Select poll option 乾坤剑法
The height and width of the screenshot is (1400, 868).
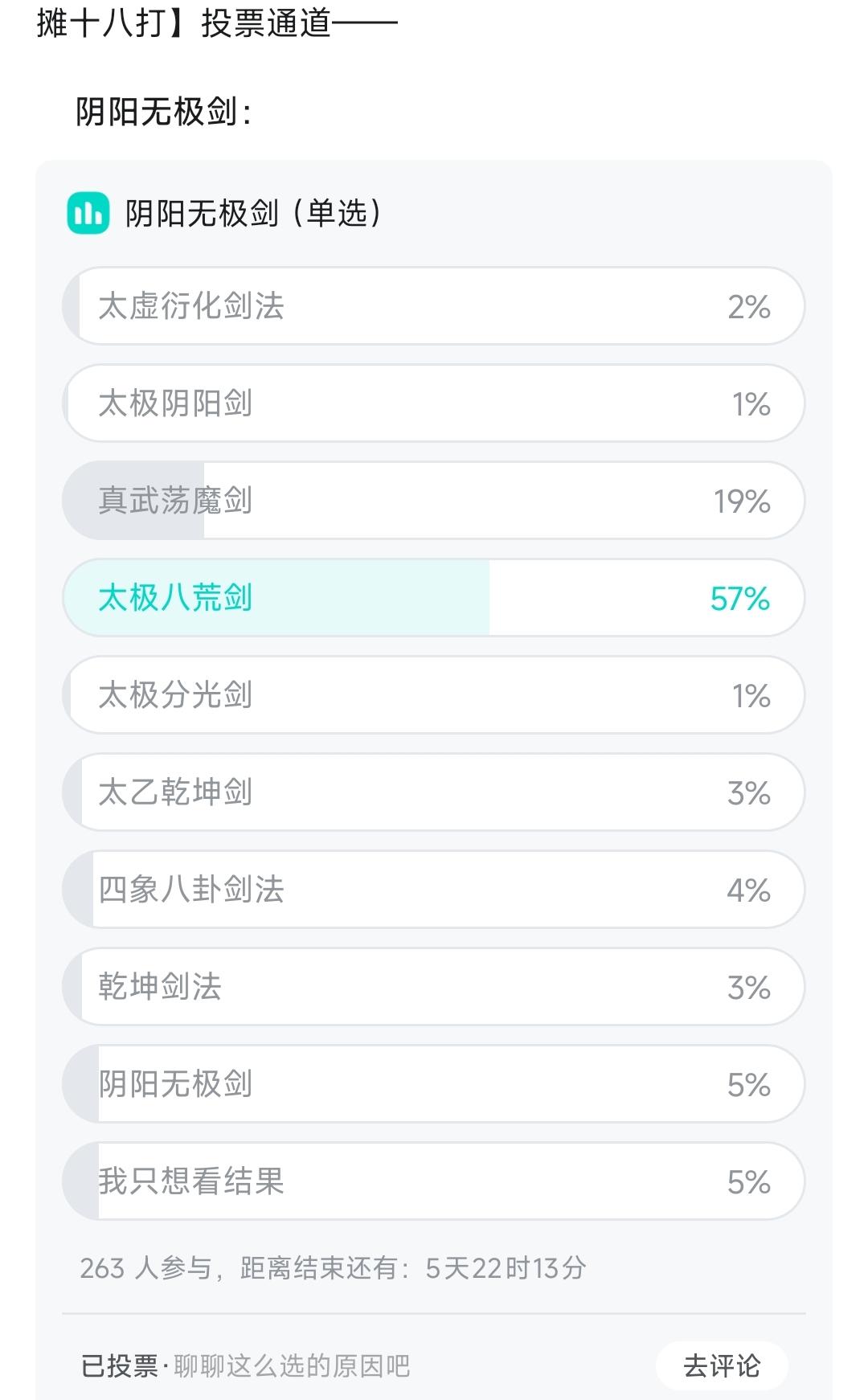point(433,987)
